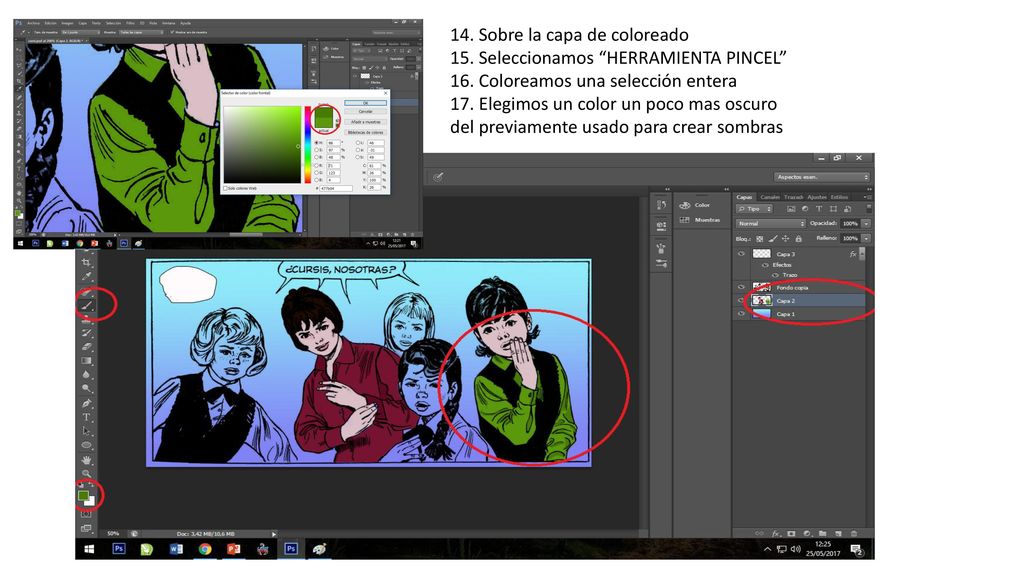Image resolution: width=1024 pixels, height=576 pixels.
Task: Click 'Añadir a muestras' in color picker
Action: (366, 122)
